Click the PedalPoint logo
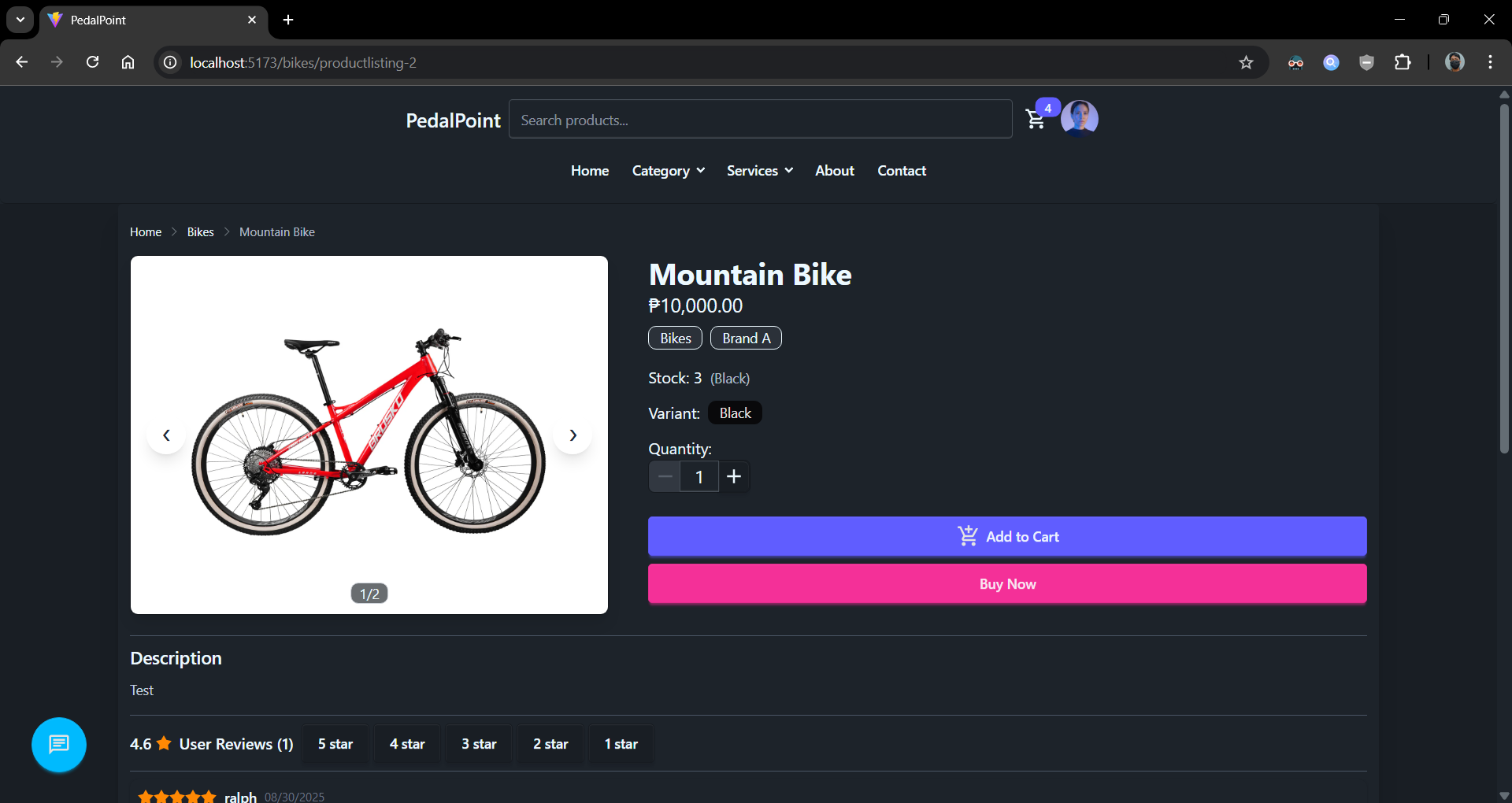1512x803 pixels. click(x=453, y=120)
